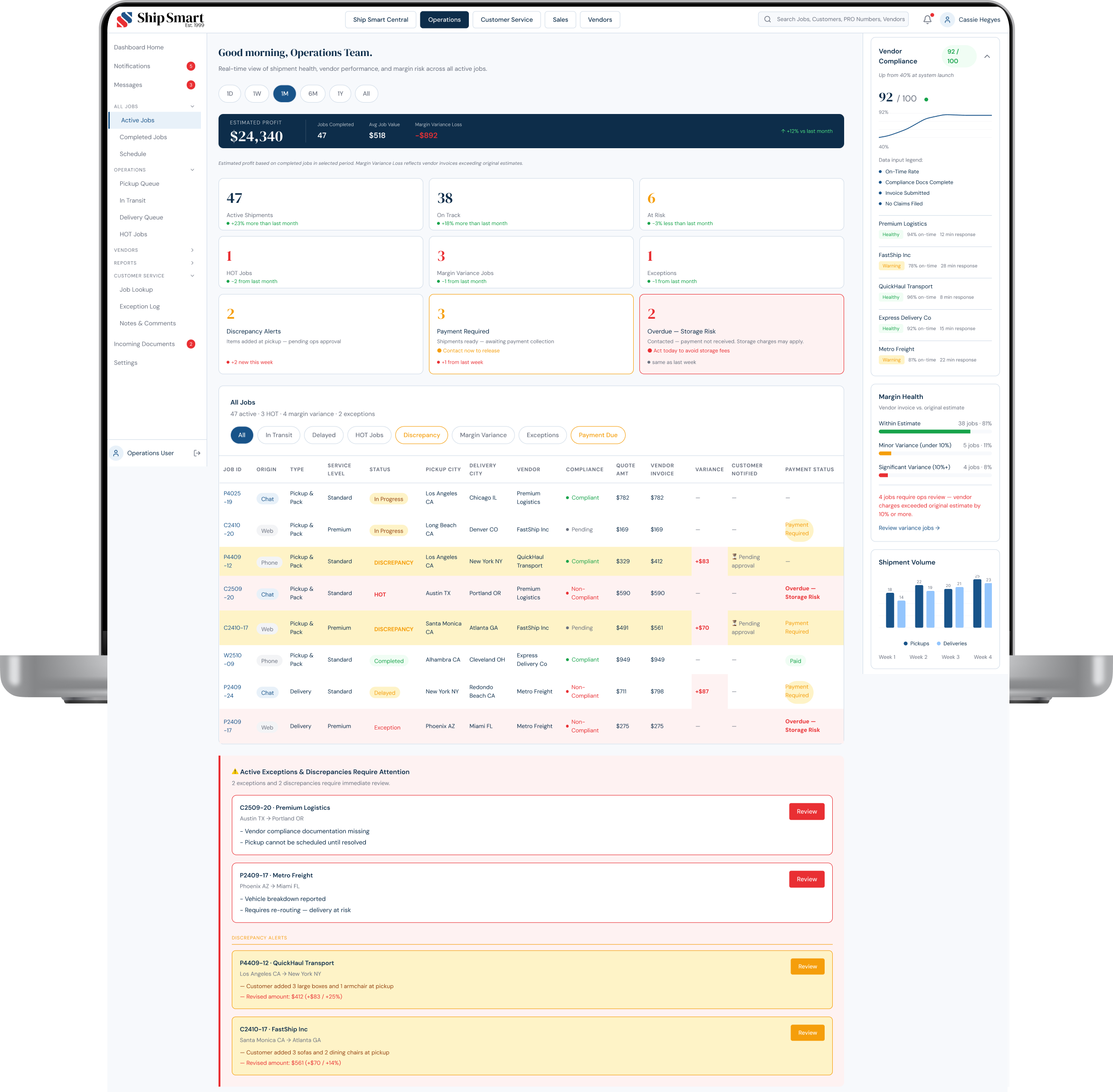This screenshot has height=1092, width=1113.
Task: Click Review for C2509-20 Premium Logistics
Action: click(807, 812)
